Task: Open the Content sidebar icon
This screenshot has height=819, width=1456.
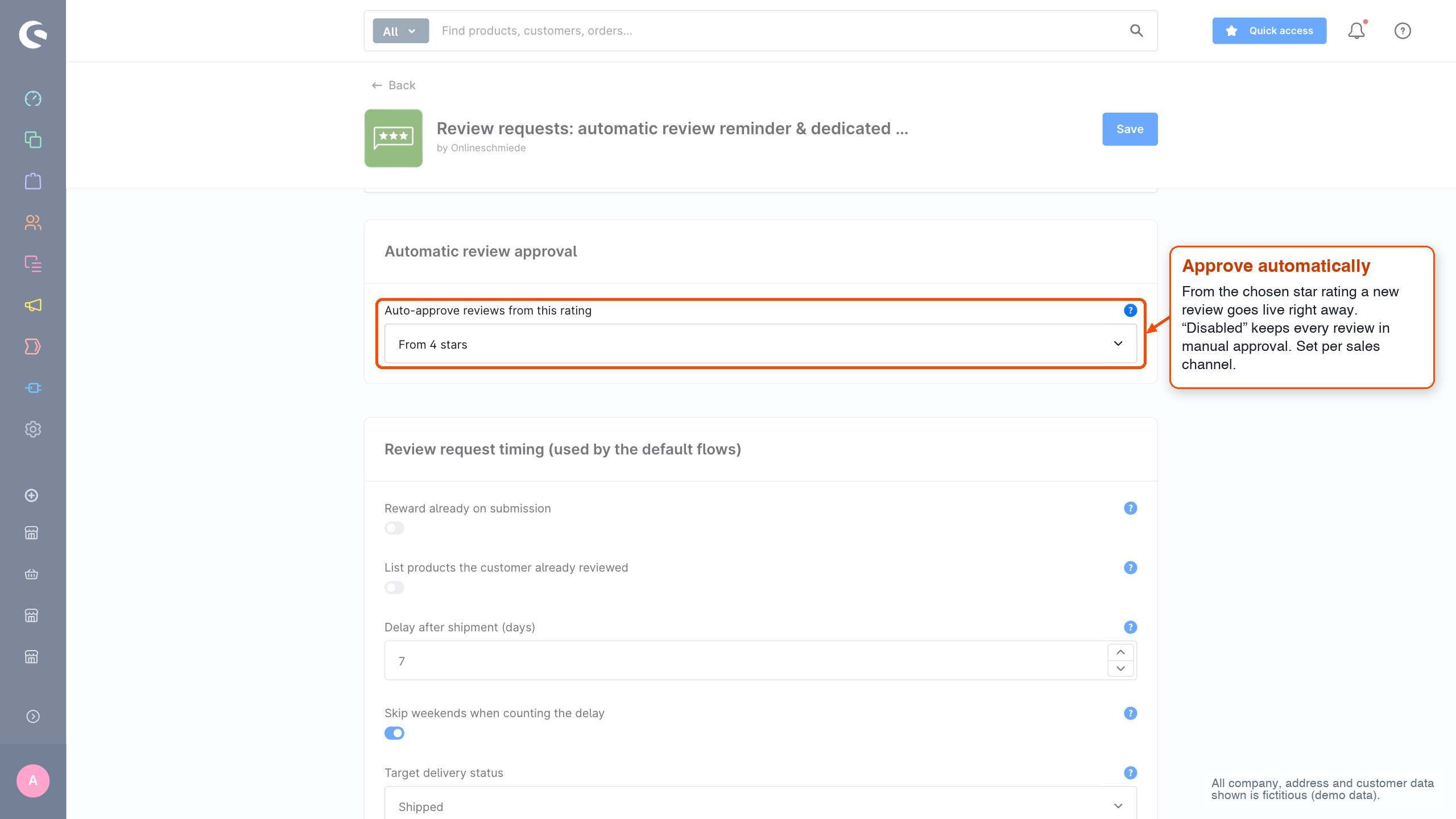Action: pyautogui.click(x=33, y=264)
